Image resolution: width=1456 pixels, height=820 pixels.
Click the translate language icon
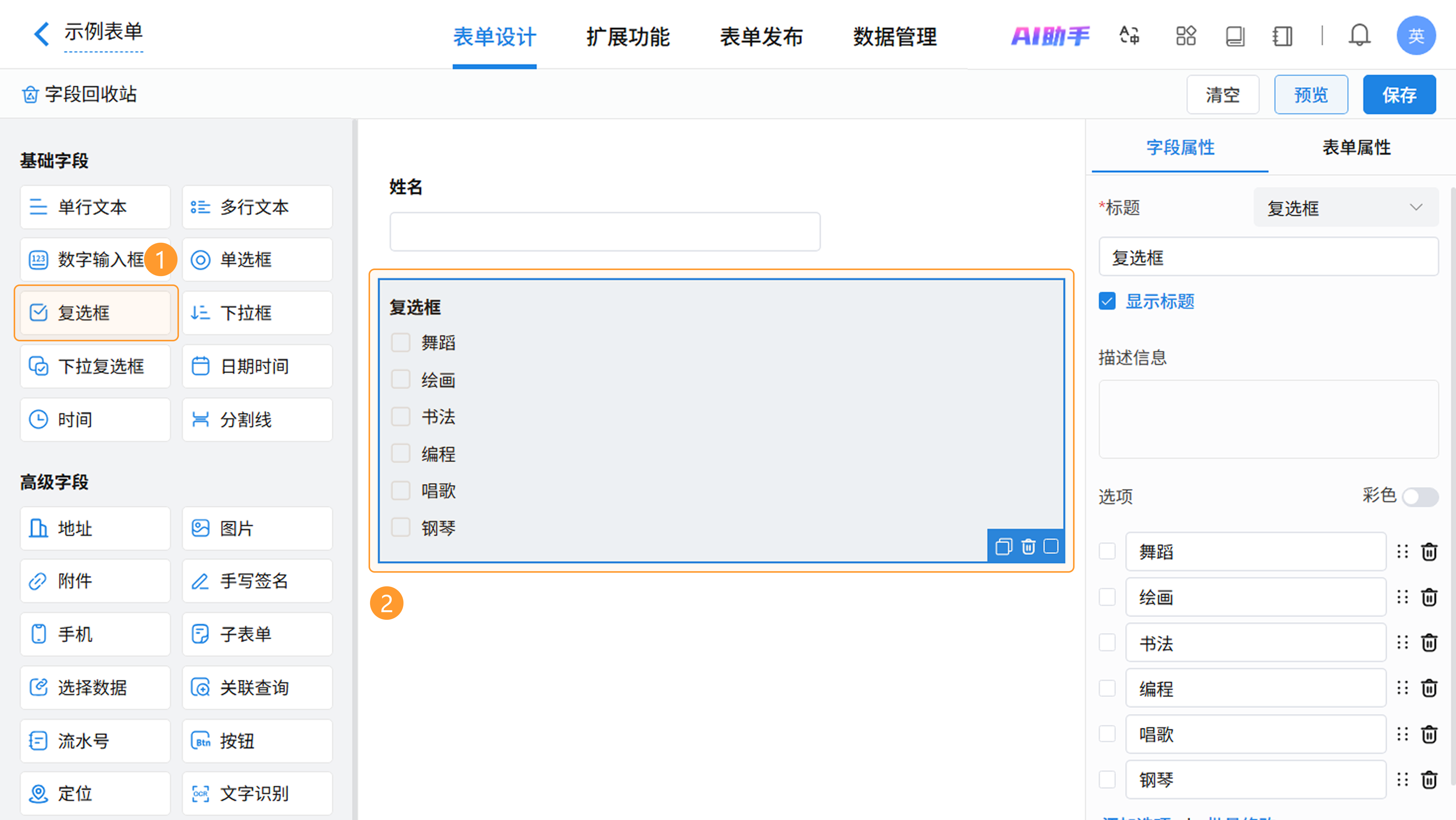click(1129, 36)
